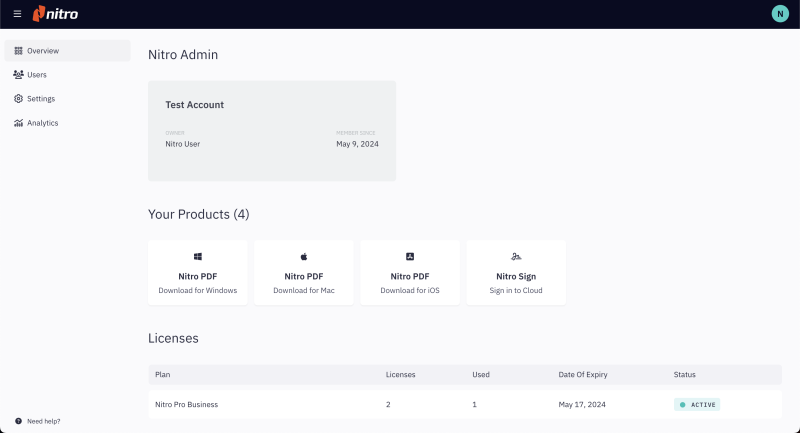Click the Used column header
The width and height of the screenshot is (800, 433).
click(481, 374)
